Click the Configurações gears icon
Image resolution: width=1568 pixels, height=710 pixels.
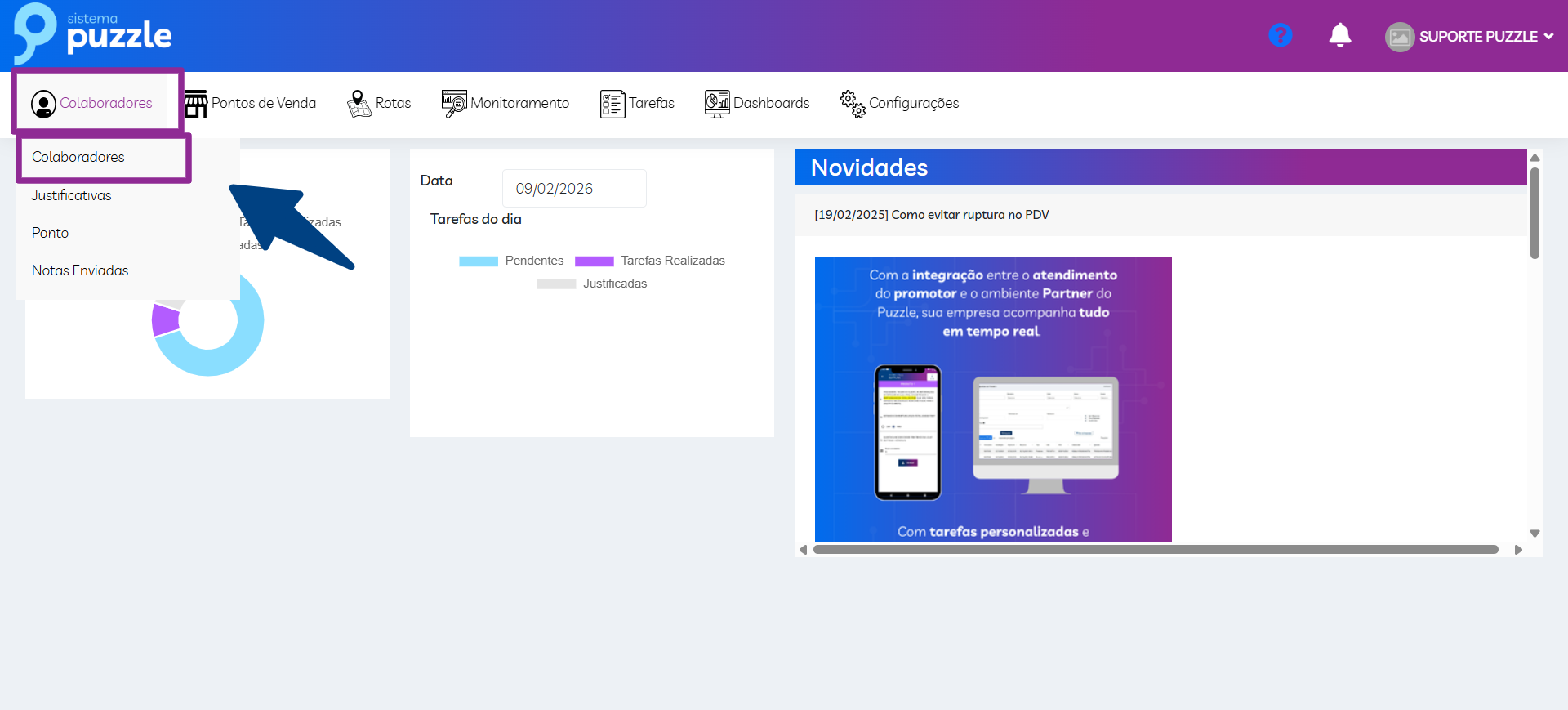853,104
